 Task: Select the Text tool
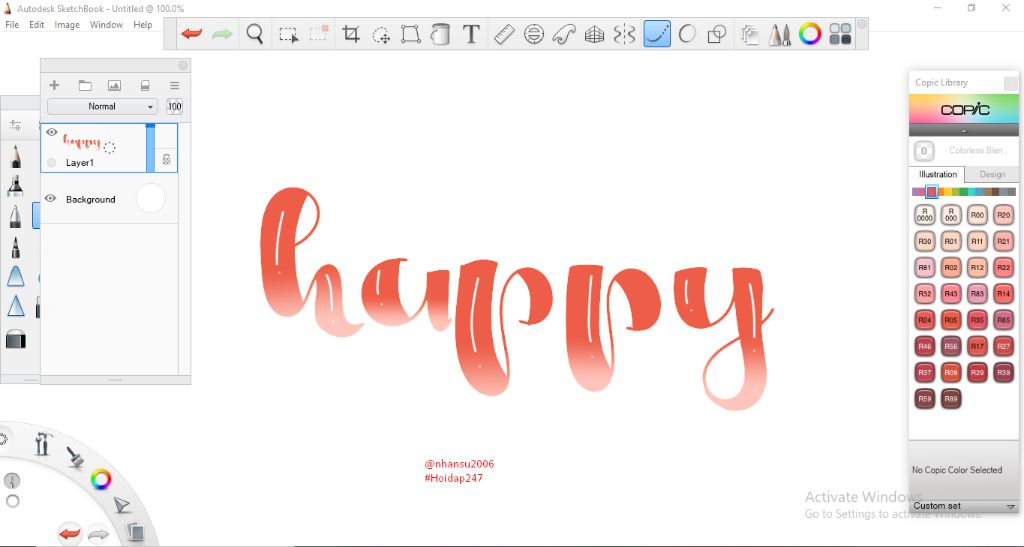pos(471,34)
